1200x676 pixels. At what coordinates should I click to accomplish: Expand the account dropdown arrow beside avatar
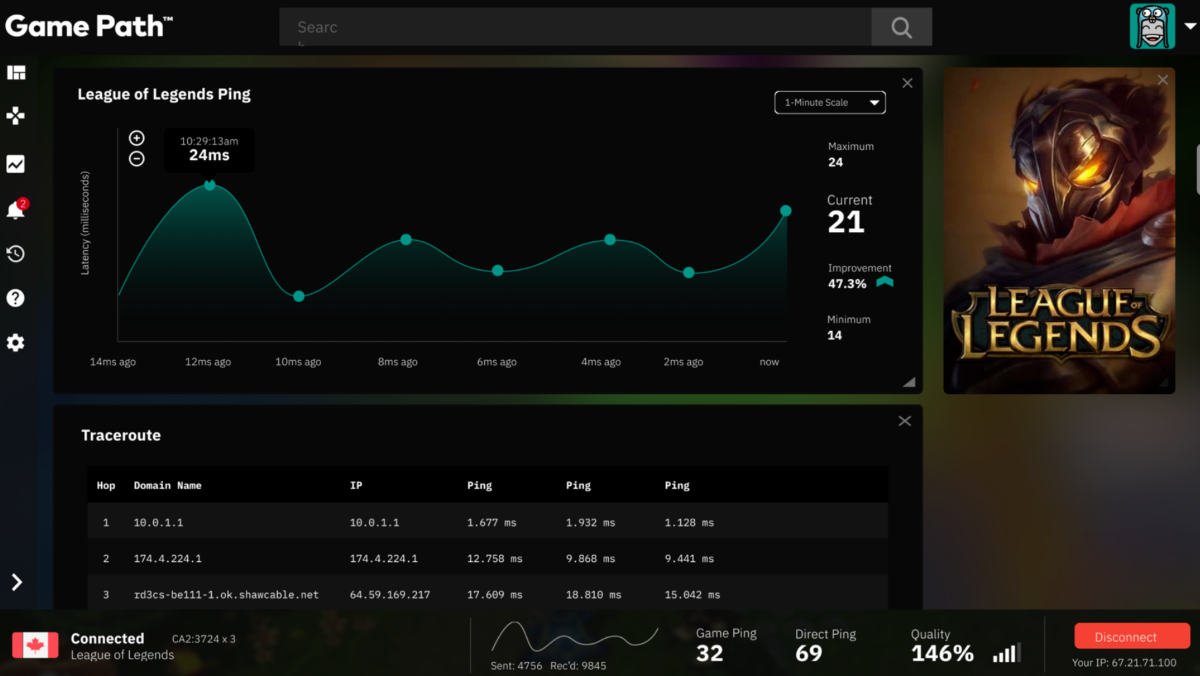click(x=1188, y=27)
